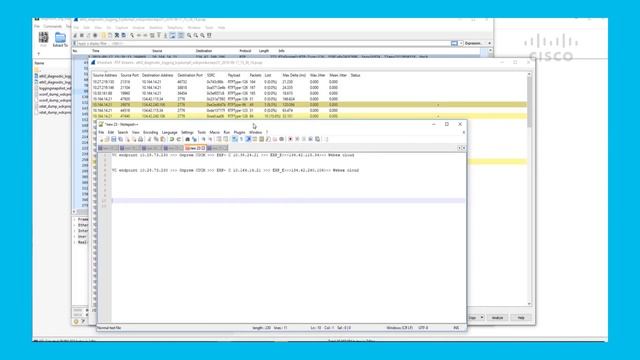This screenshot has width=640, height=360.
Task: Open the Search menu in Notepad++
Action: point(123,132)
